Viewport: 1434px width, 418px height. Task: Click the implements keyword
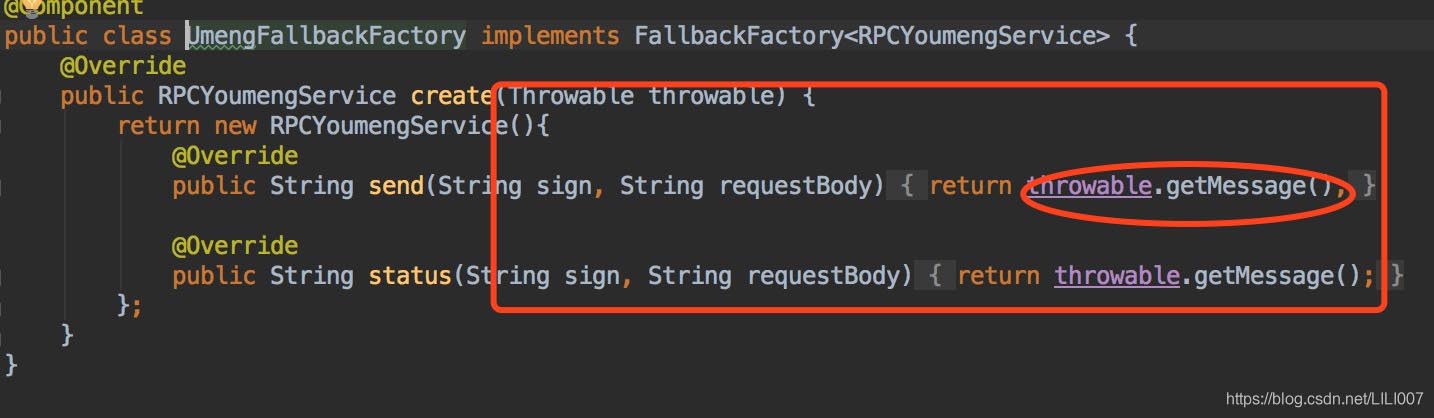pyautogui.click(x=550, y=37)
